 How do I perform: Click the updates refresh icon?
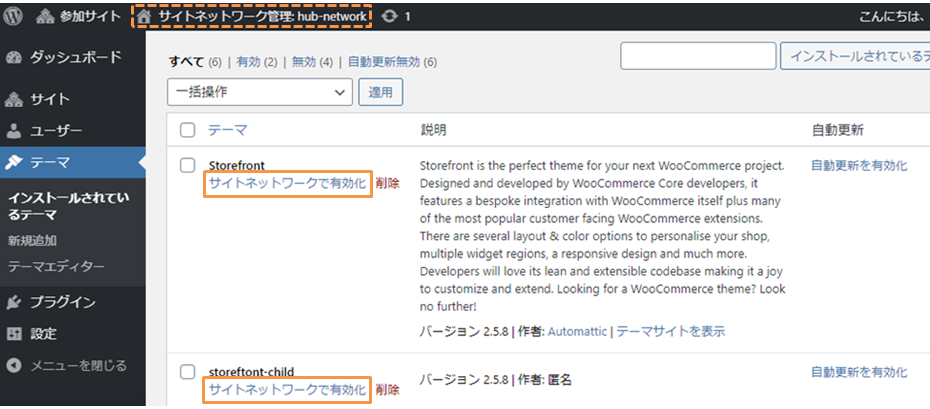click(390, 17)
